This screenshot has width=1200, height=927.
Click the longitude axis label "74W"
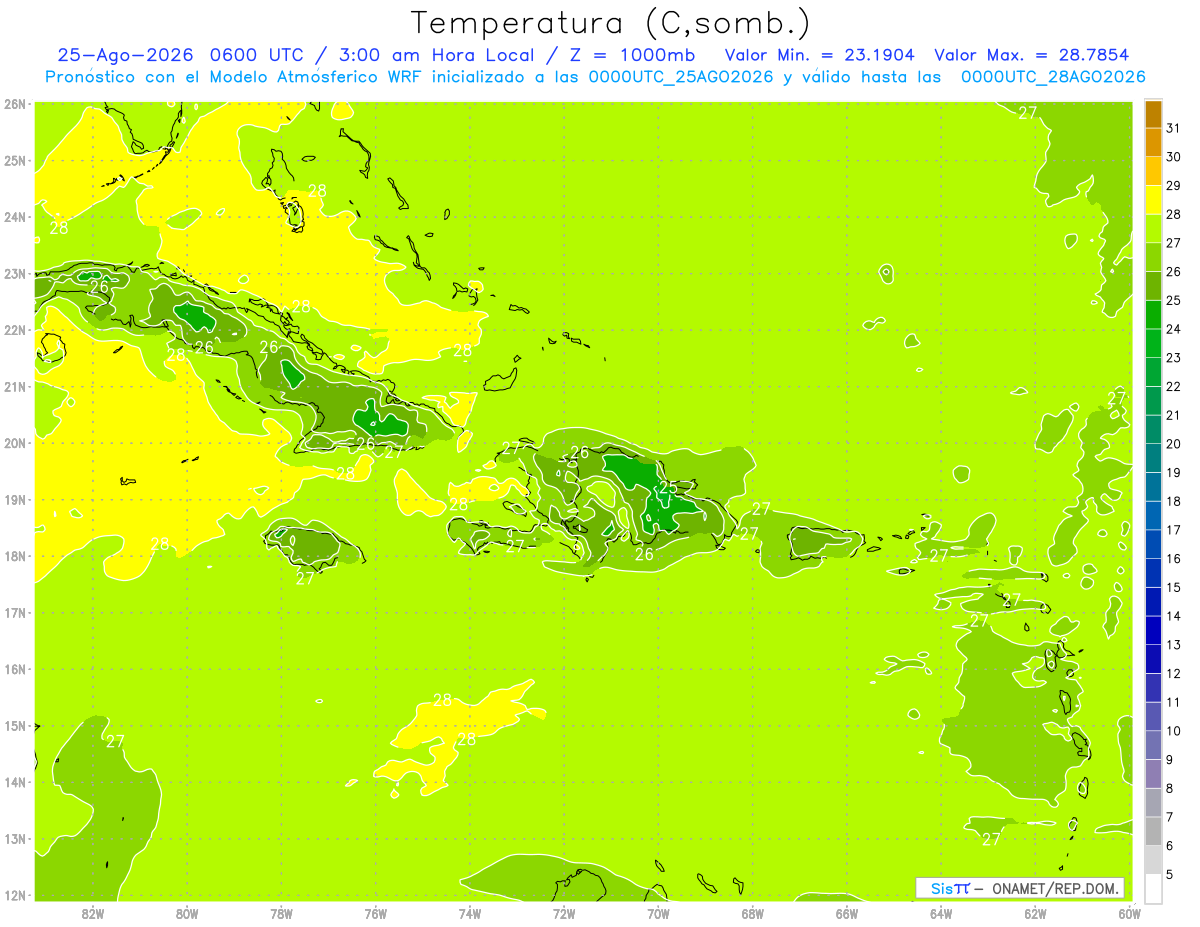pyautogui.click(x=470, y=913)
